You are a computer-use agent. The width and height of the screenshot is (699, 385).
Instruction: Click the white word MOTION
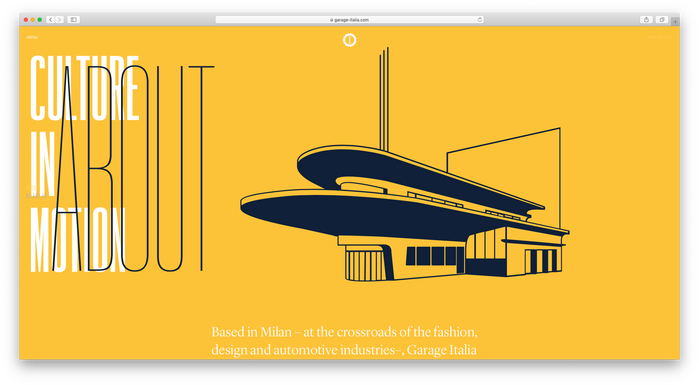click(78, 240)
